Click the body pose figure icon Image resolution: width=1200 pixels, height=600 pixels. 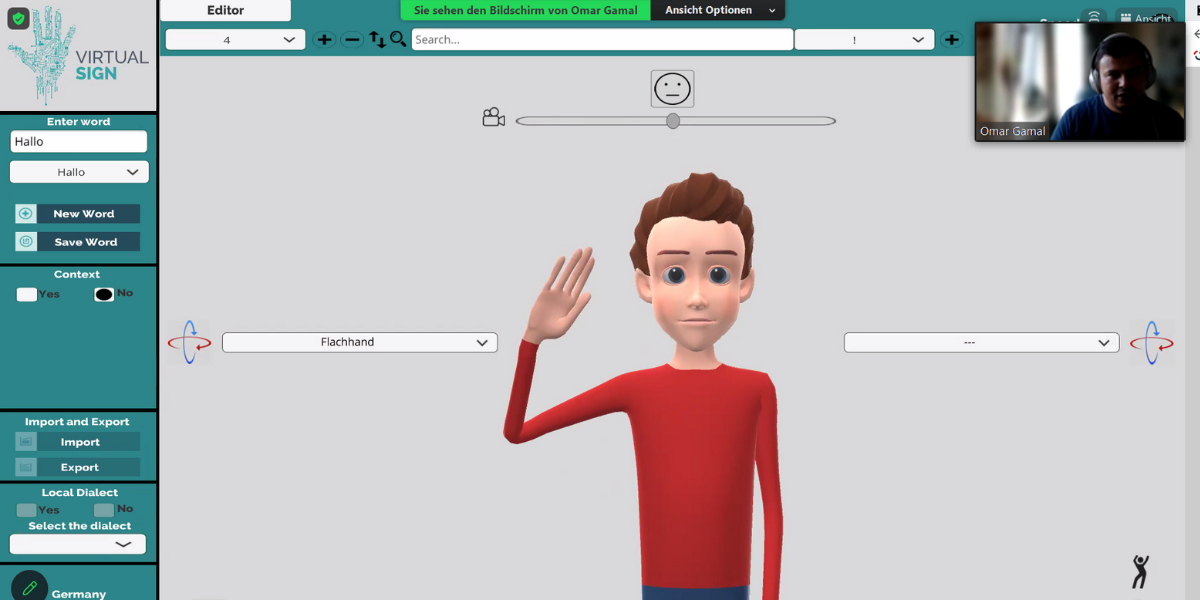click(x=1140, y=571)
